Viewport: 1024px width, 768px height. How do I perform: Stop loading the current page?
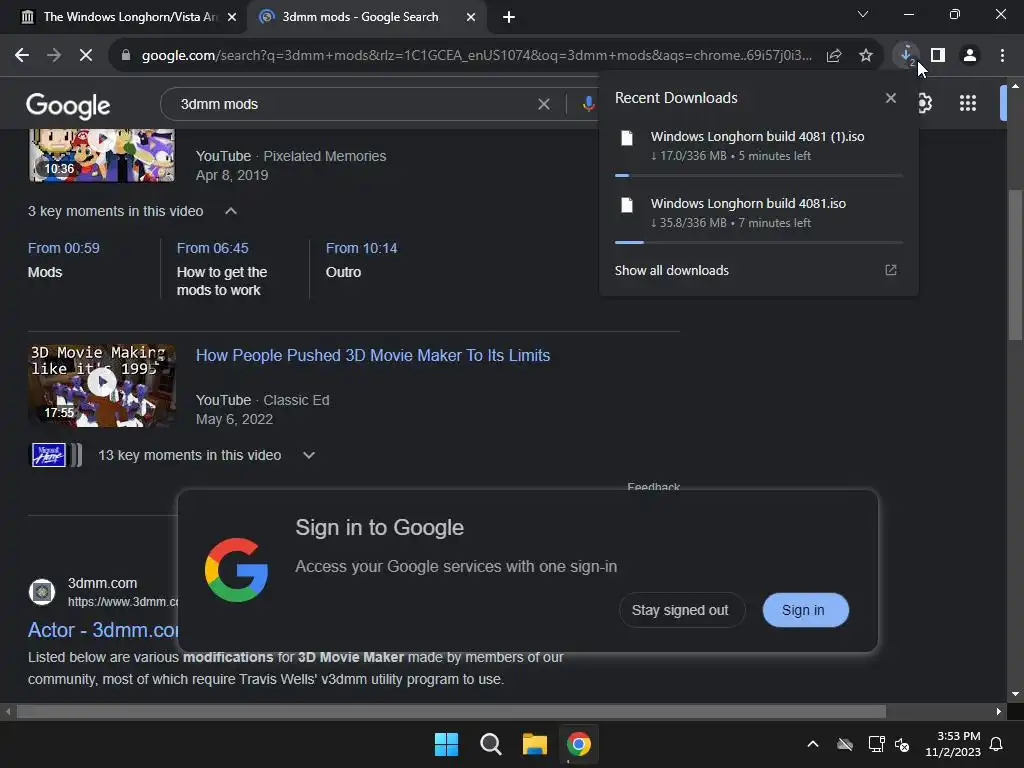click(x=86, y=56)
